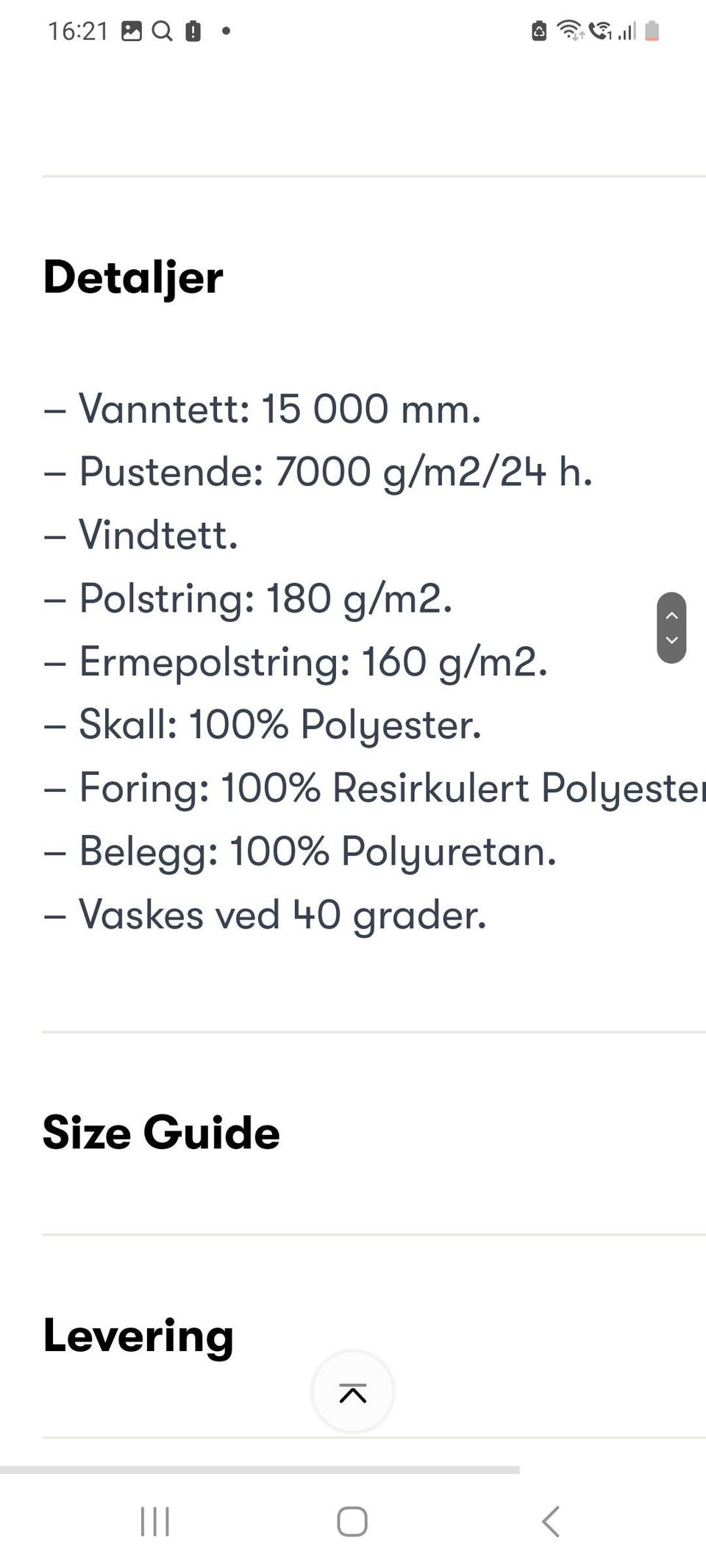
Task: Tap the battery level indicator
Action: [x=652, y=30]
